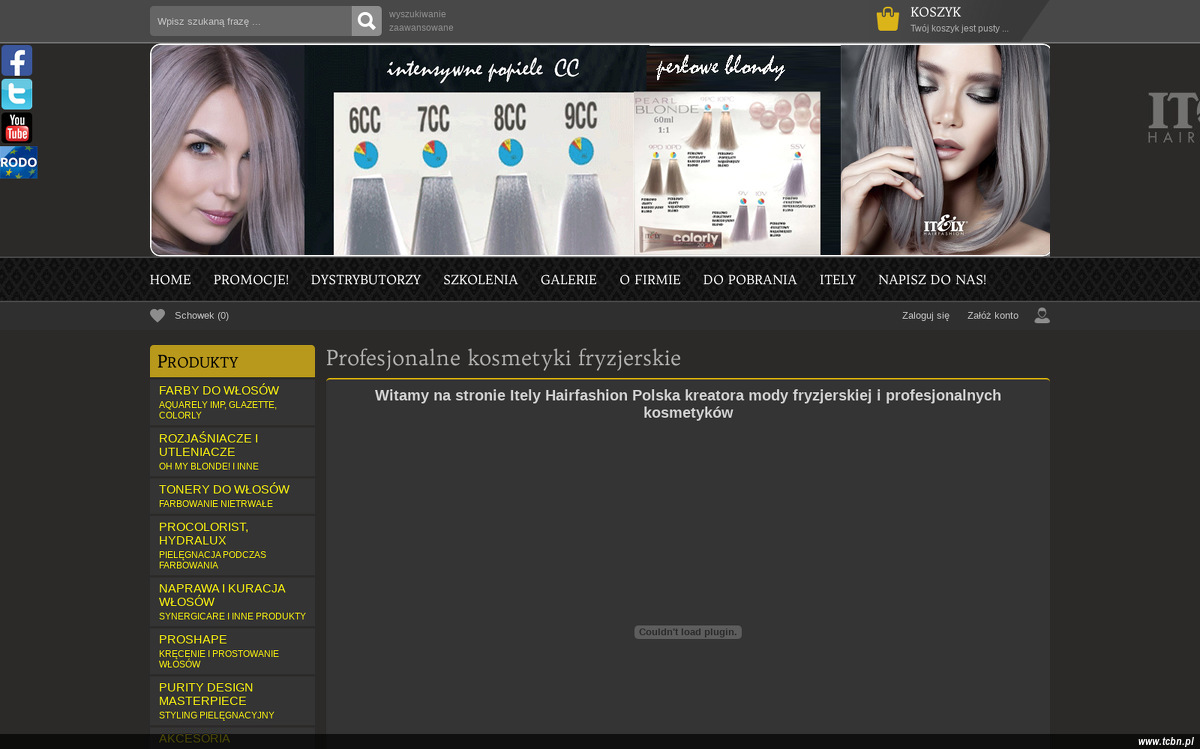The height and width of the screenshot is (749, 1200).
Task: Click the magnifier search button
Action: click(367, 21)
